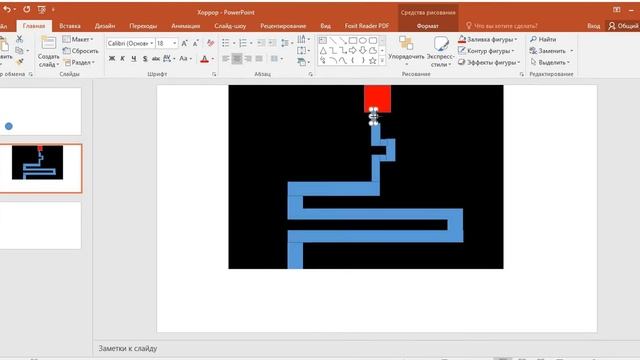Toggle Underline (Ч) formatting
640x360 pixels.
[x=133, y=59]
